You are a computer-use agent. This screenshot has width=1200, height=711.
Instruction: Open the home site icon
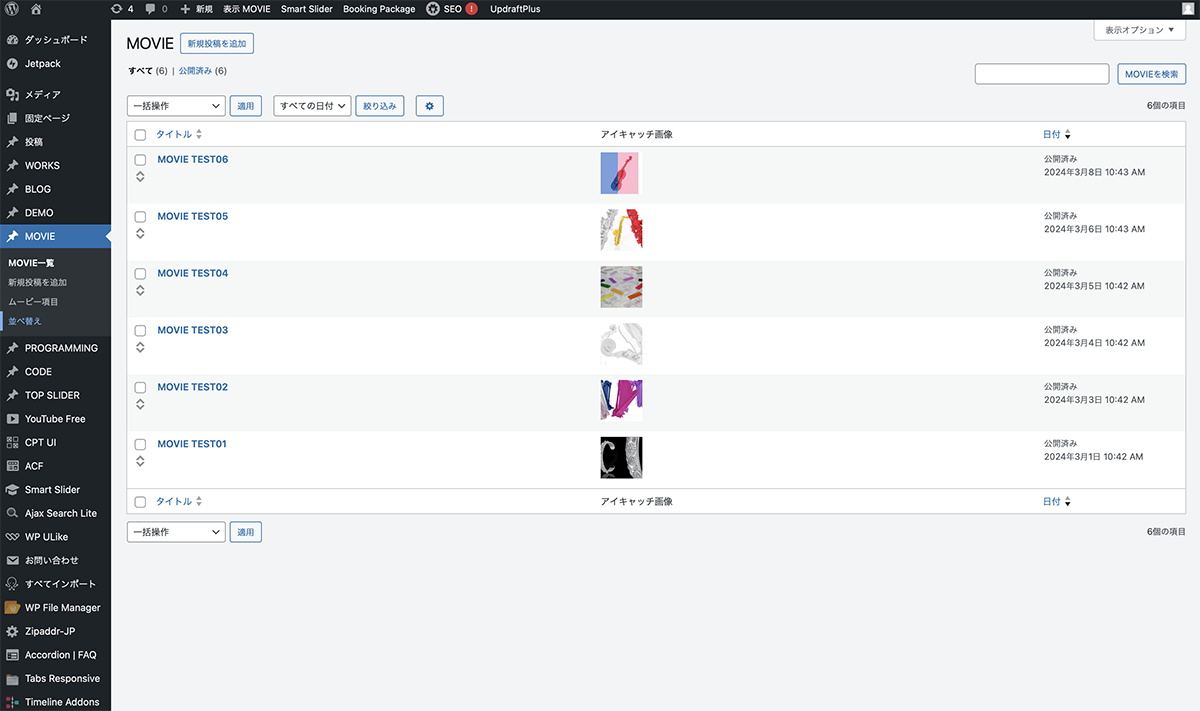click(x=36, y=9)
